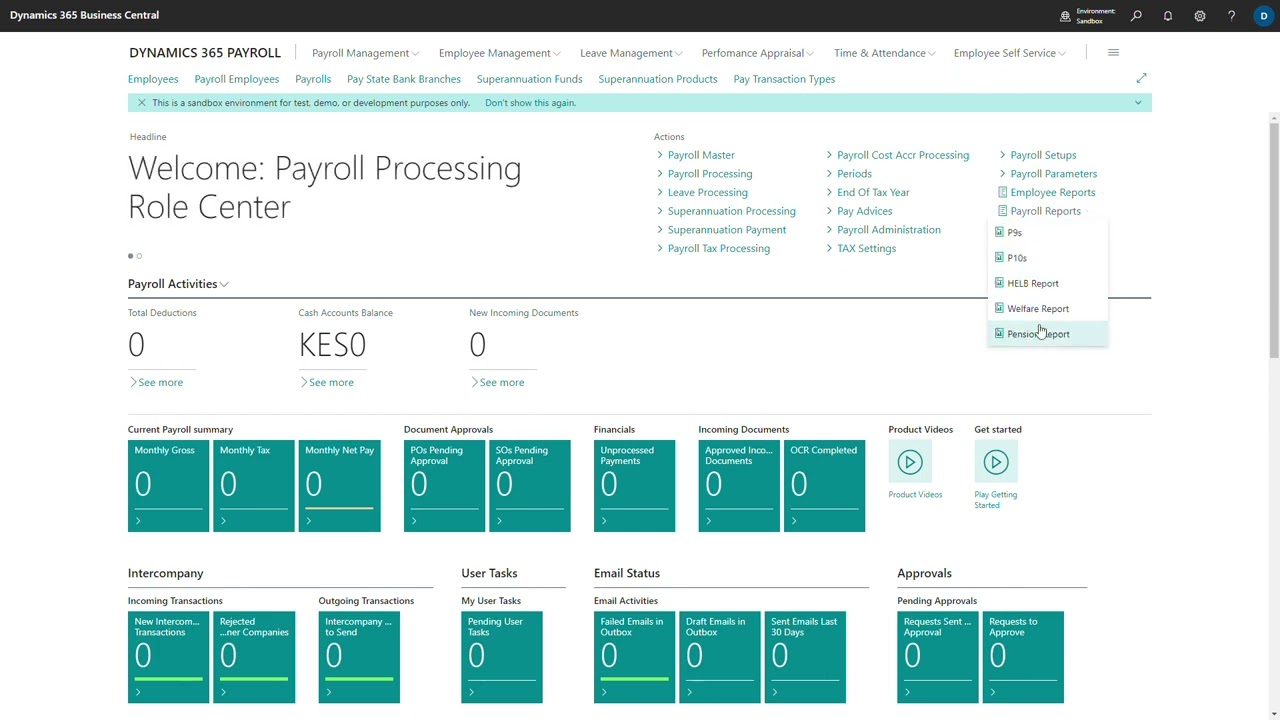
Task: Open the Employee Reports action
Action: click(x=1046, y=192)
